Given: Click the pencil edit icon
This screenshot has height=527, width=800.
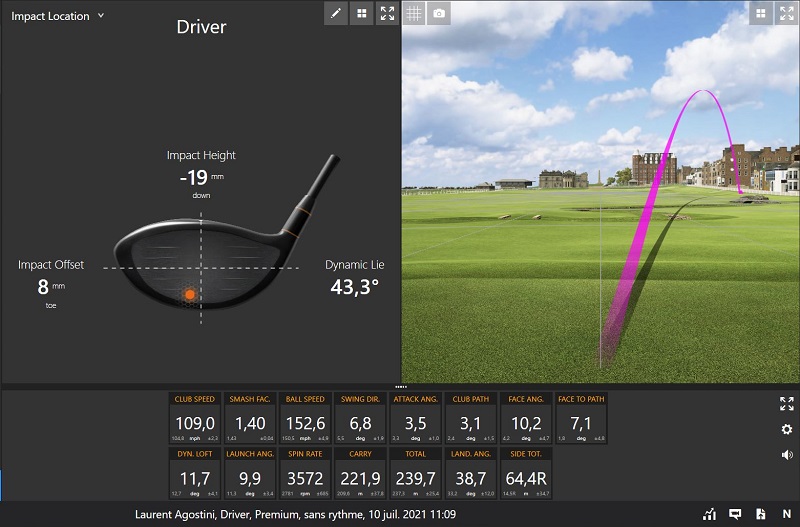Looking at the screenshot, I should point(336,13).
